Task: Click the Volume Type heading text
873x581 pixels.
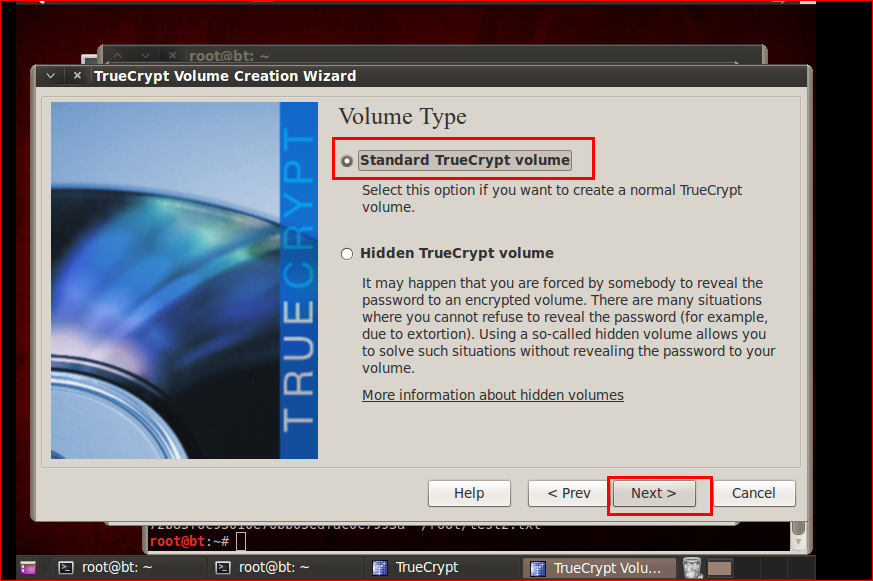Action: point(403,117)
